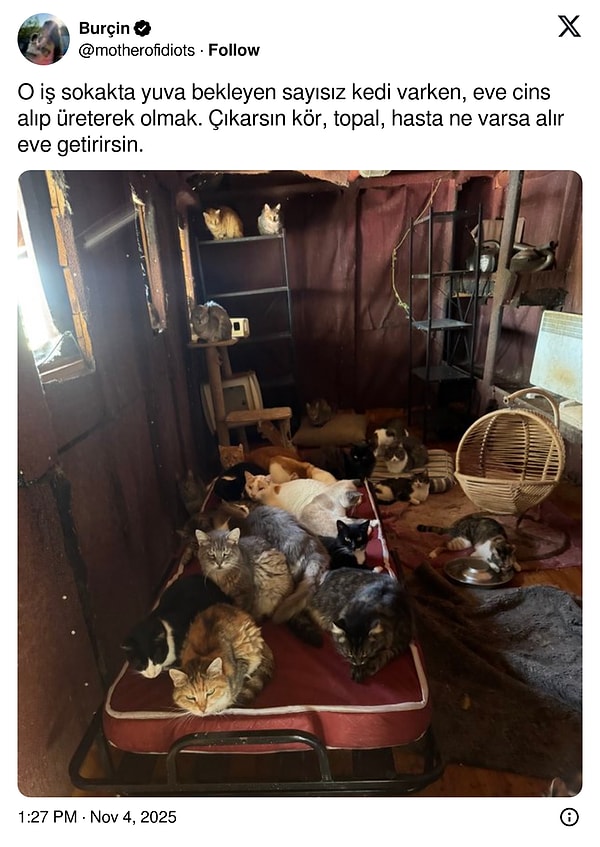Follow the @motherofidiots account
This screenshot has width=600, height=847.
[x=234, y=50]
